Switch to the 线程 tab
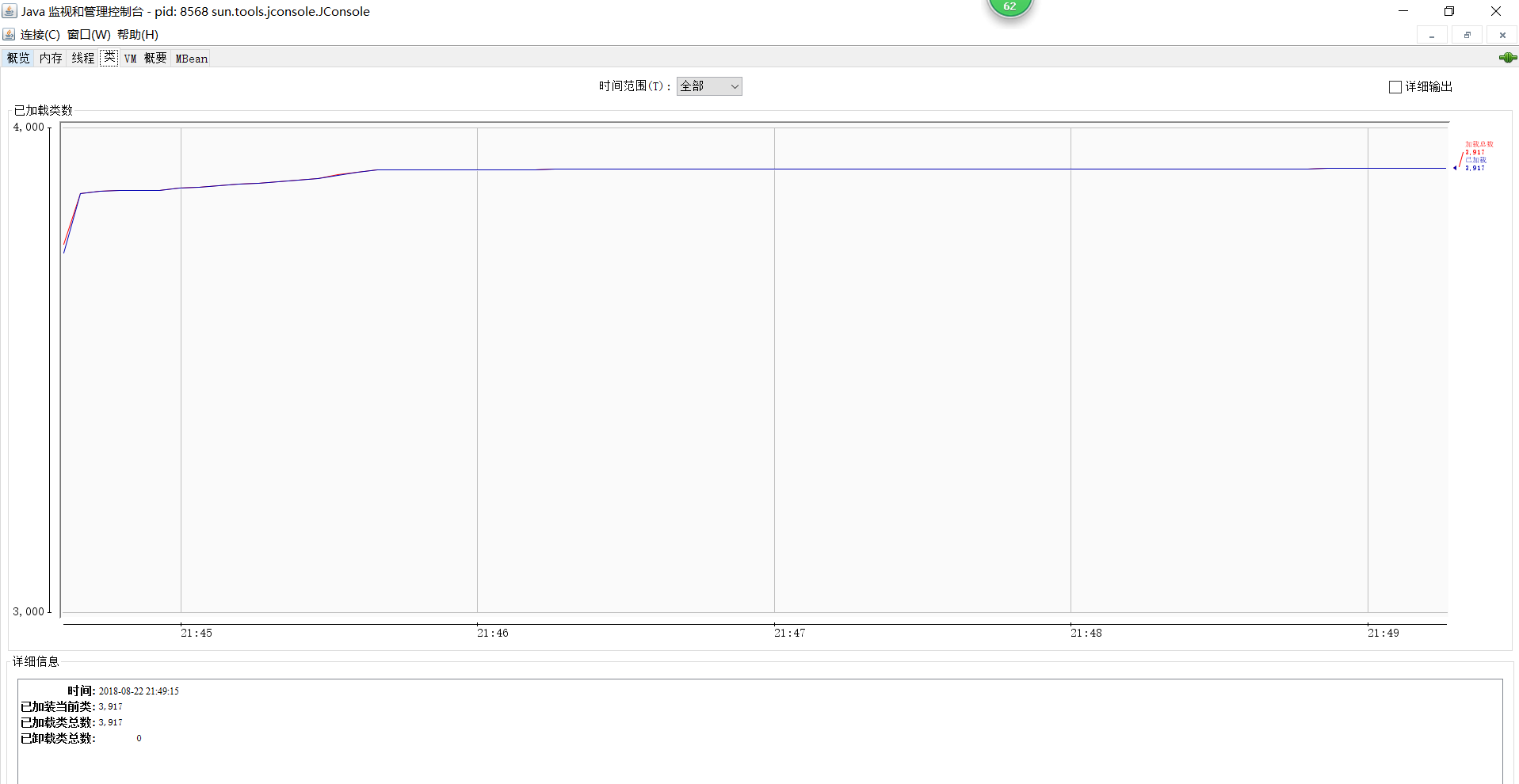This screenshot has height=784, width=1519. tap(83, 59)
